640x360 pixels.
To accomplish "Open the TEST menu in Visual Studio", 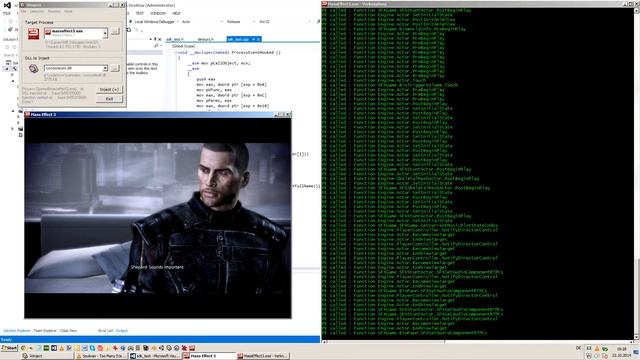I will tap(140, 13).
